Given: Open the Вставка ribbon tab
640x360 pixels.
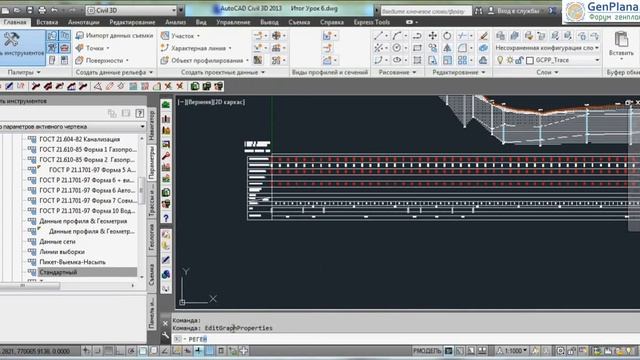Looking at the screenshot, I should tap(47, 22).
